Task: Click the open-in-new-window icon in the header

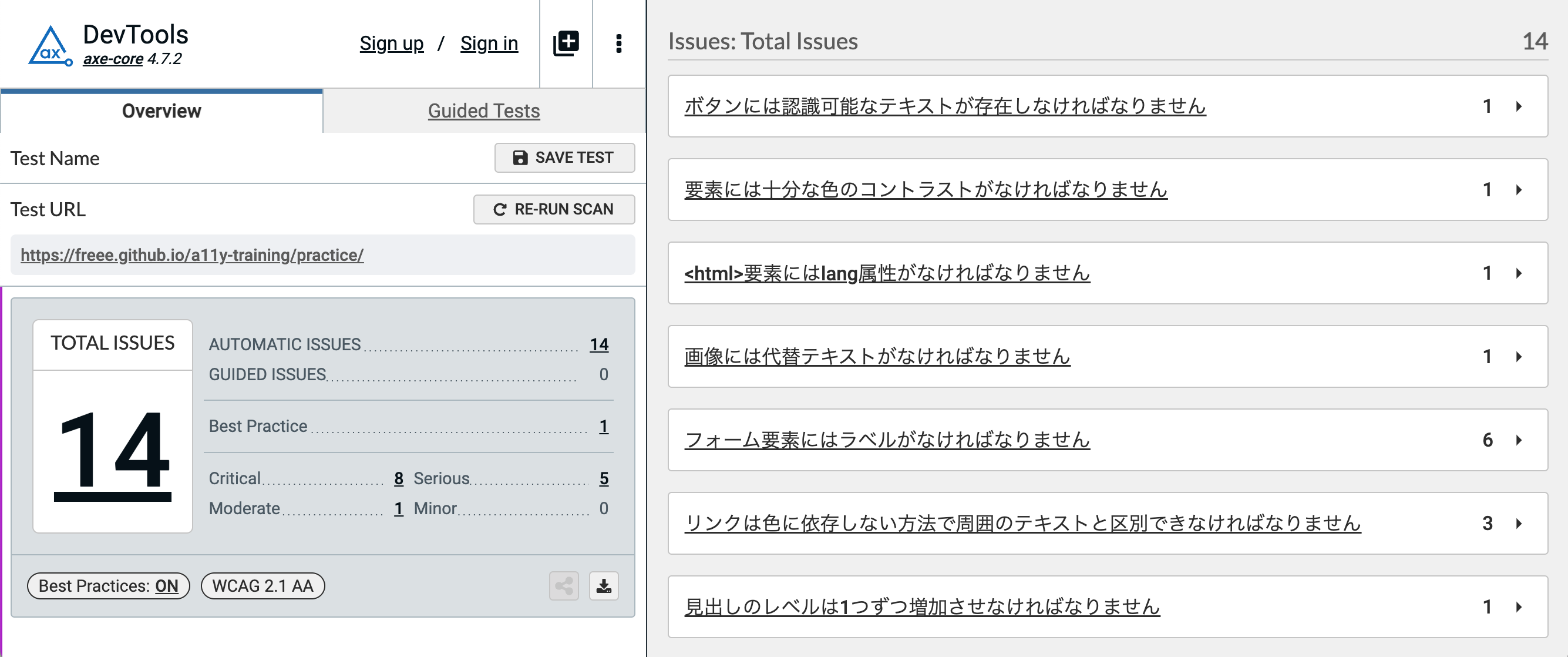Action: 566,43
